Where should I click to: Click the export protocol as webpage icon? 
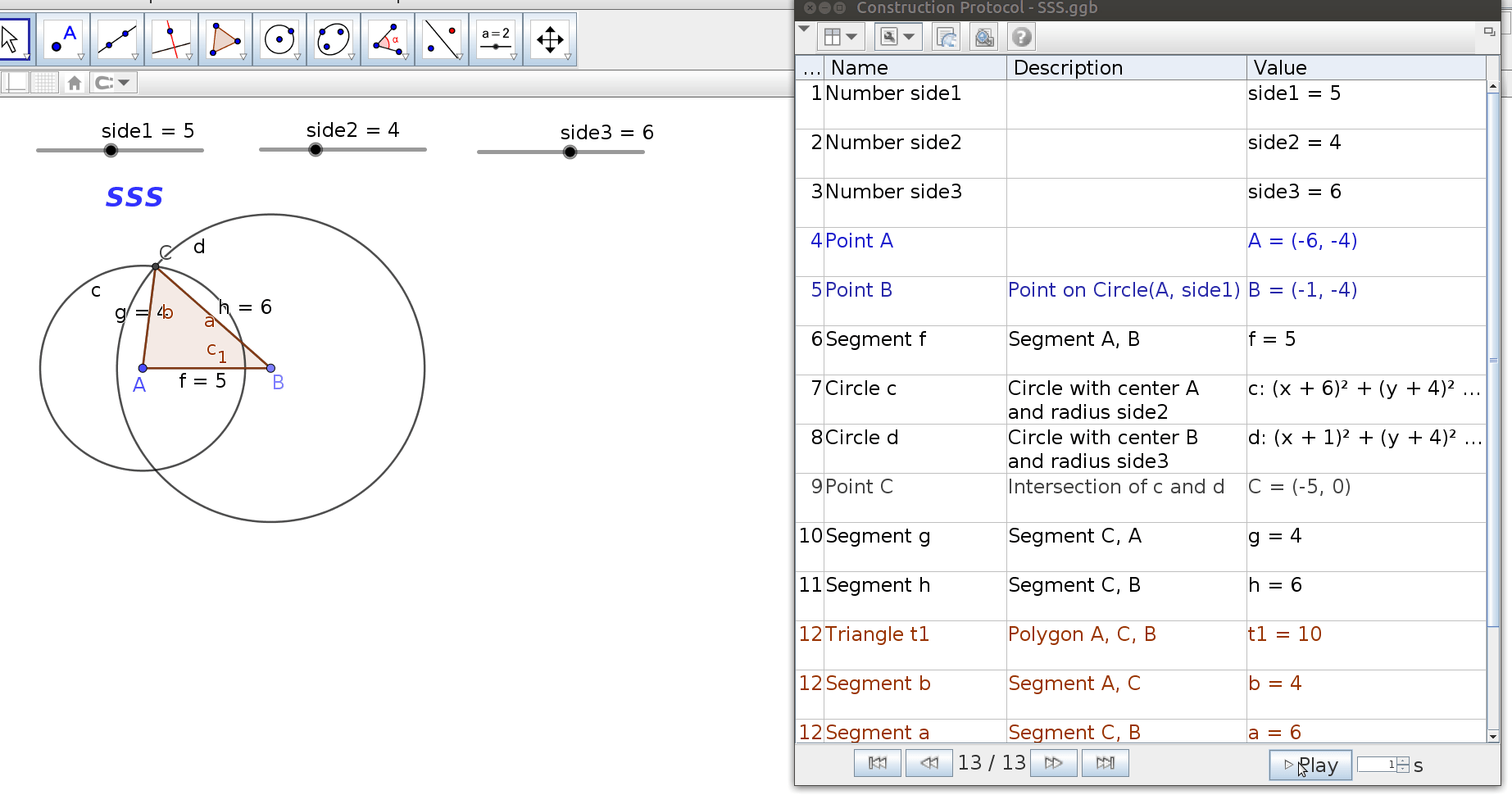coord(947,37)
